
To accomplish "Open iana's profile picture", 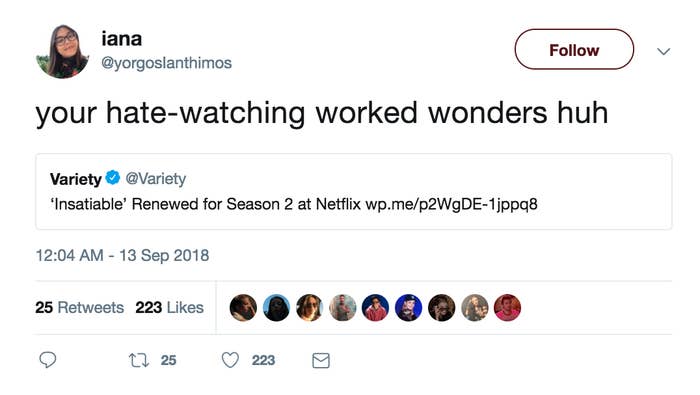I will point(62,51).
